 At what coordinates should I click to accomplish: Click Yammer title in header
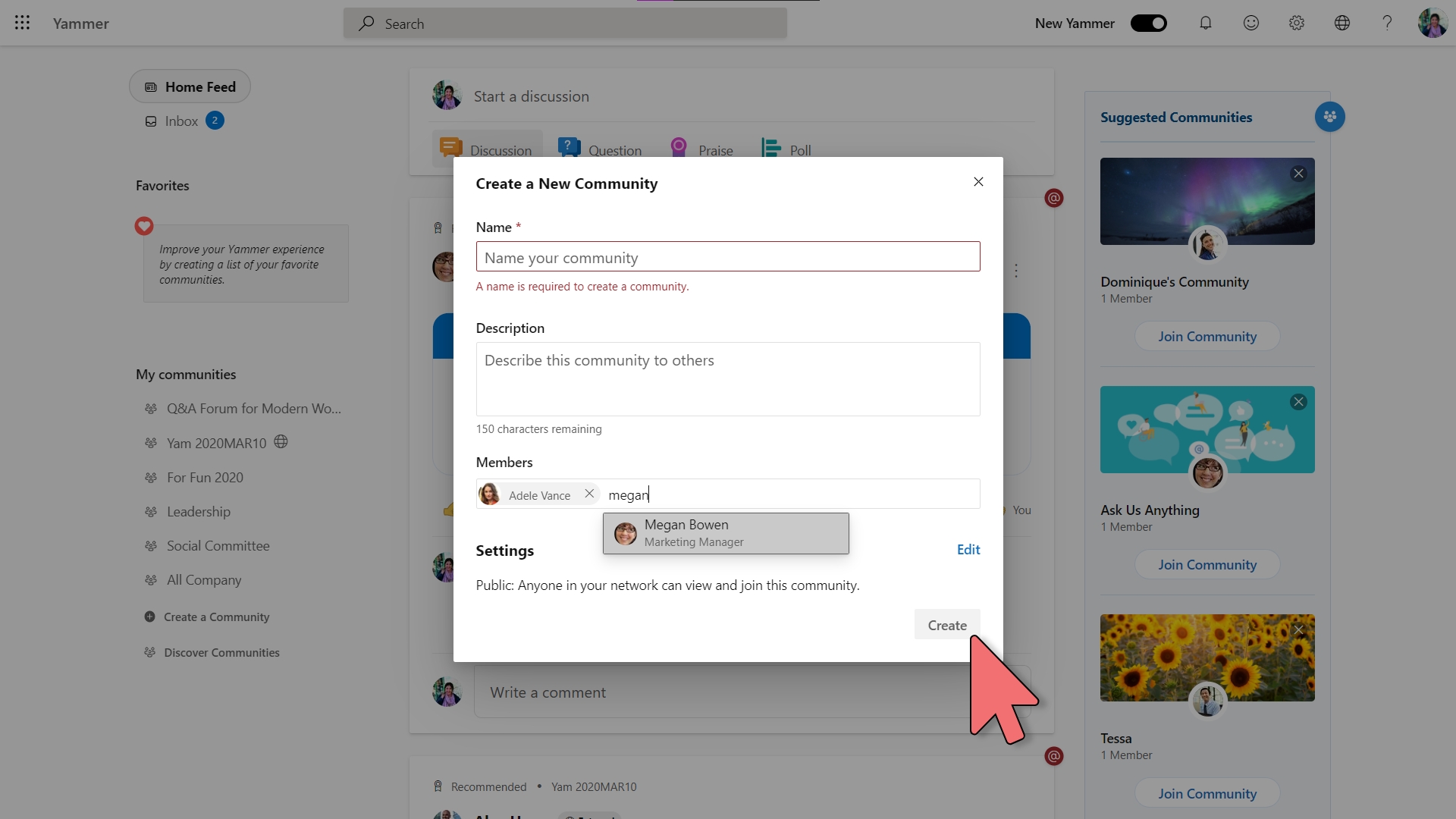coord(81,24)
